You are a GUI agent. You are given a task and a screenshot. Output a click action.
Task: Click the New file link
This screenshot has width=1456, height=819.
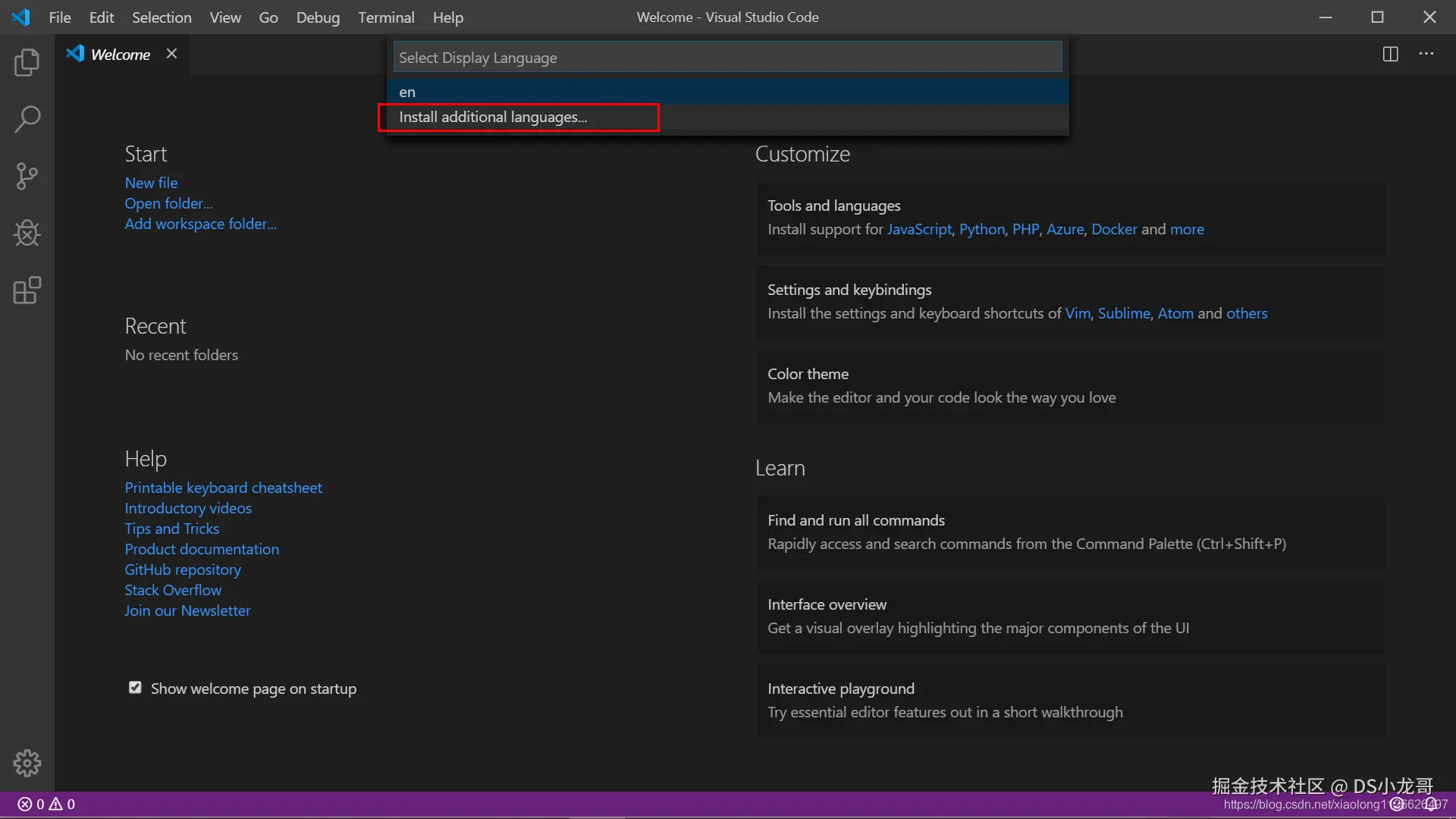point(152,183)
